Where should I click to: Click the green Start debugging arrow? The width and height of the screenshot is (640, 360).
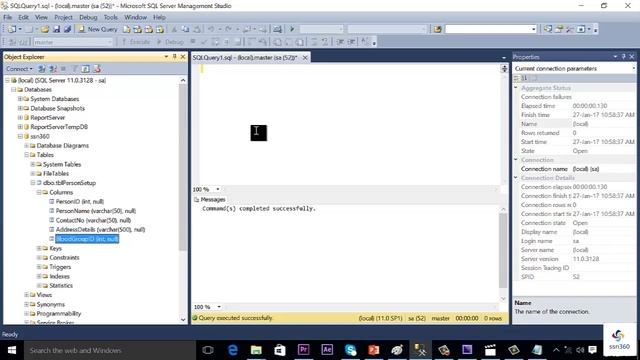coord(292,29)
